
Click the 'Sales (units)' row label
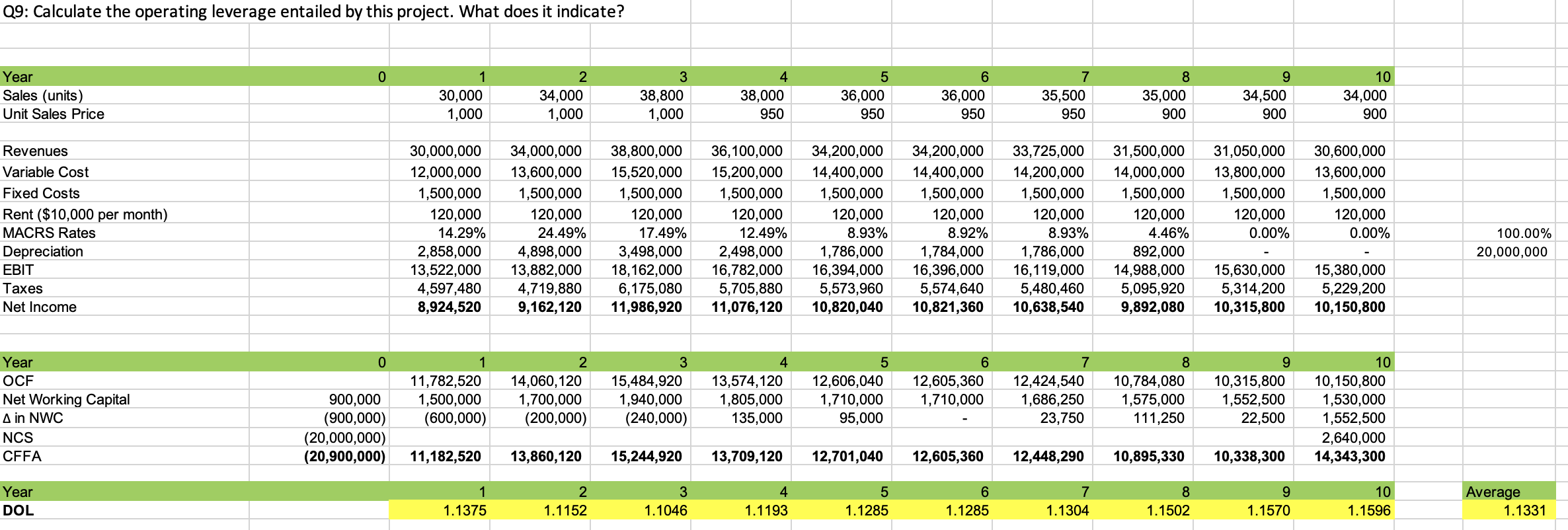coord(43,95)
